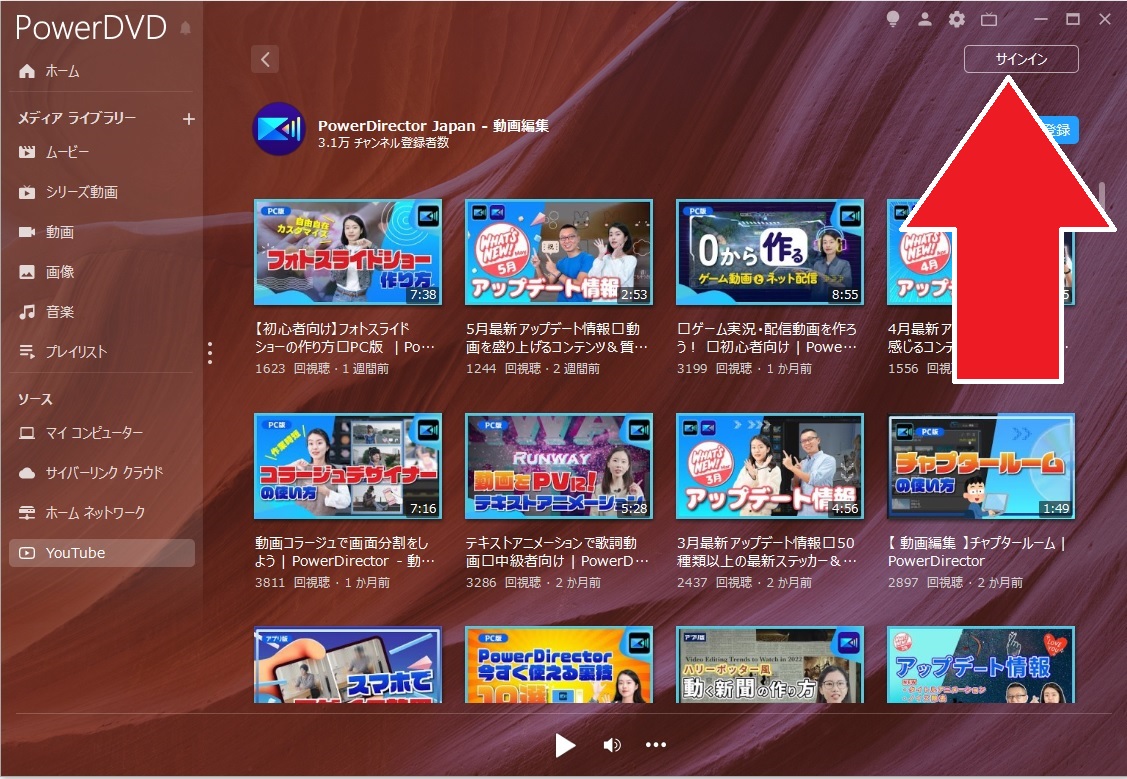Click 3.1万 チャンネル登録者数 text
Screen dimensions: 1127x779
(384, 142)
